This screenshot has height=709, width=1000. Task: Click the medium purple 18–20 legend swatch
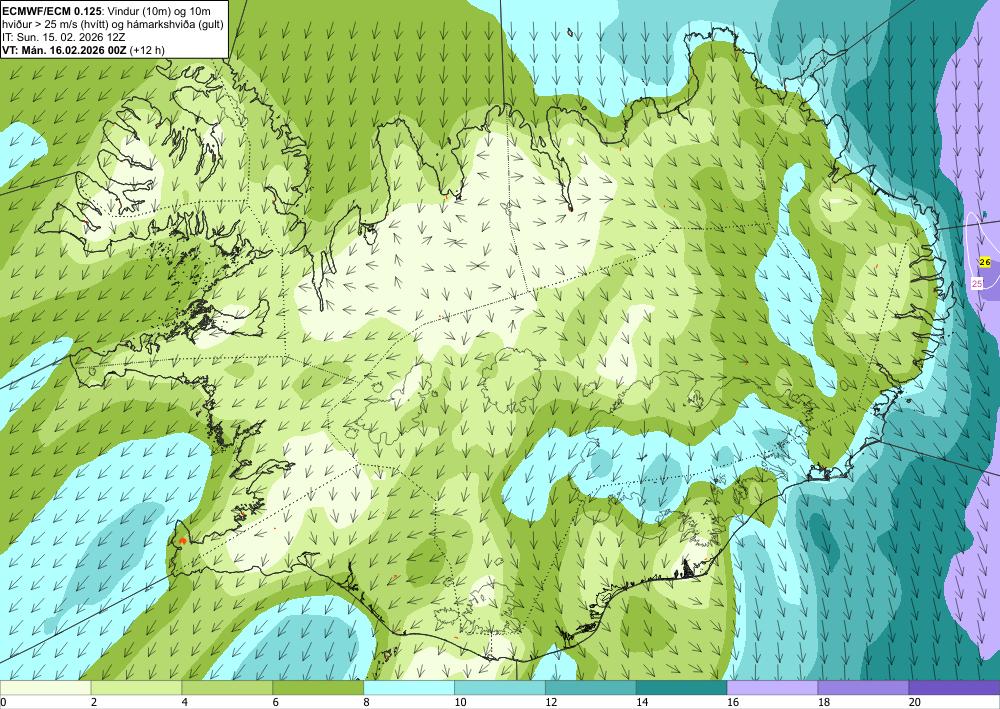[863, 688]
